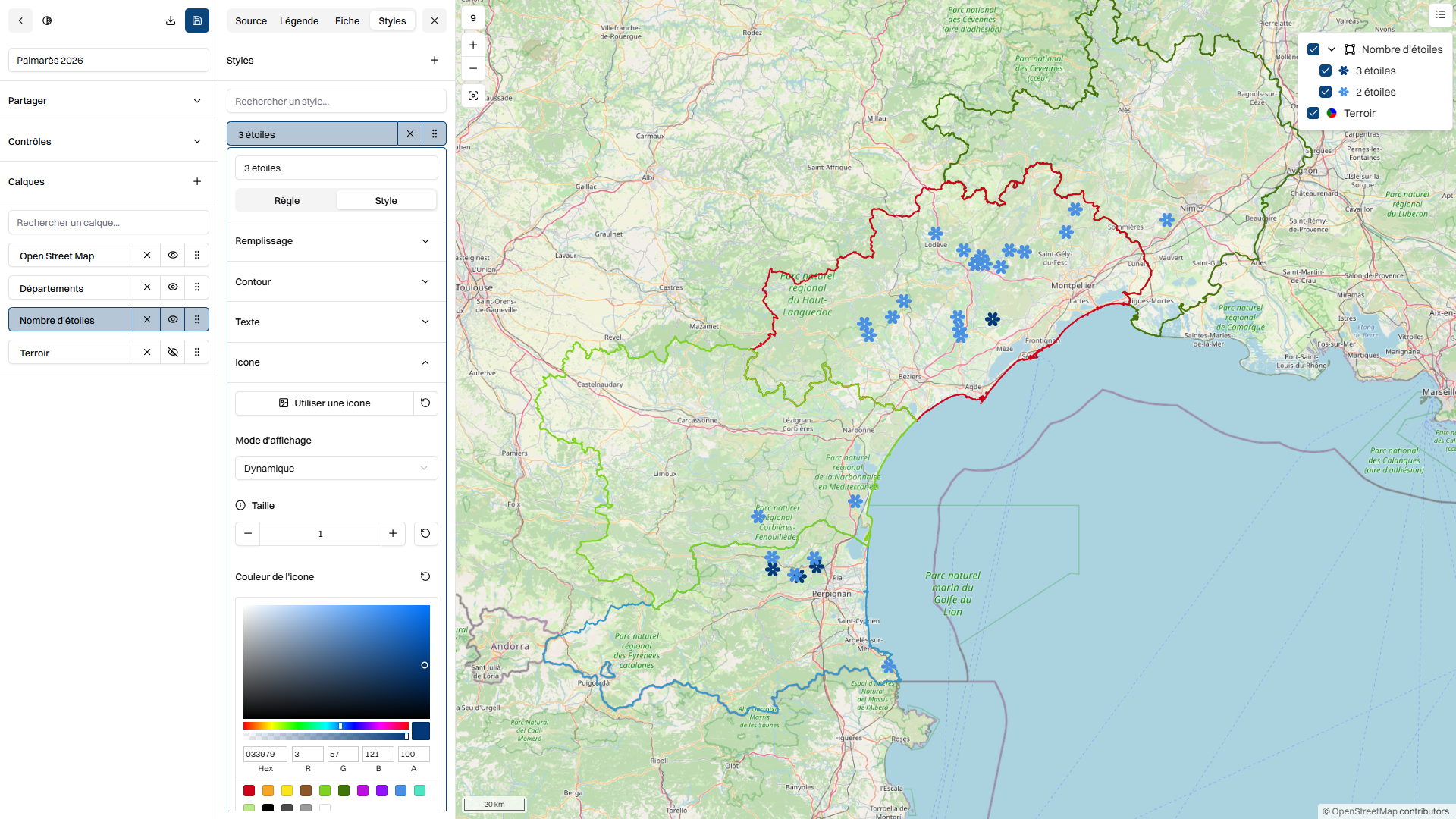Click the save project icon
1456x819 pixels.
click(x=197, y=20)
